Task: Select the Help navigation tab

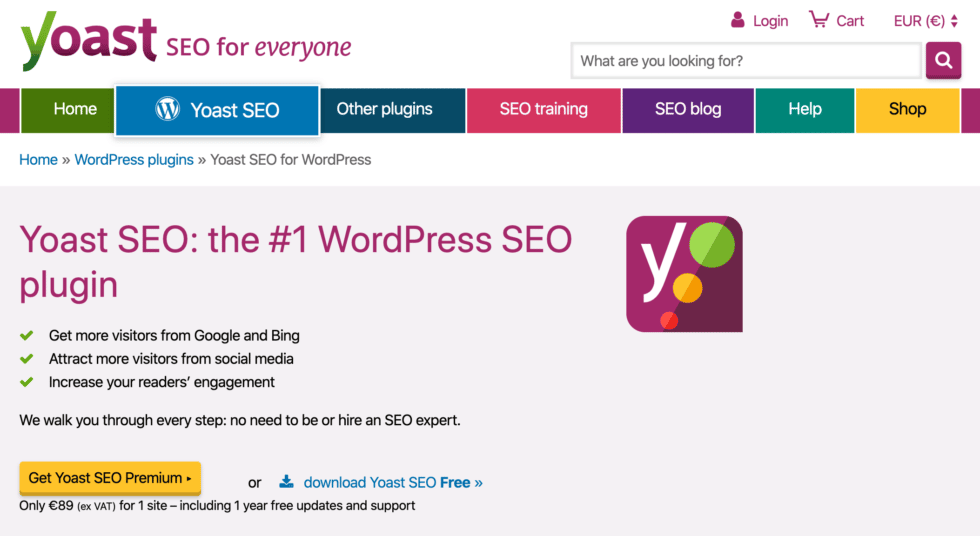Action: pos(805,110)
